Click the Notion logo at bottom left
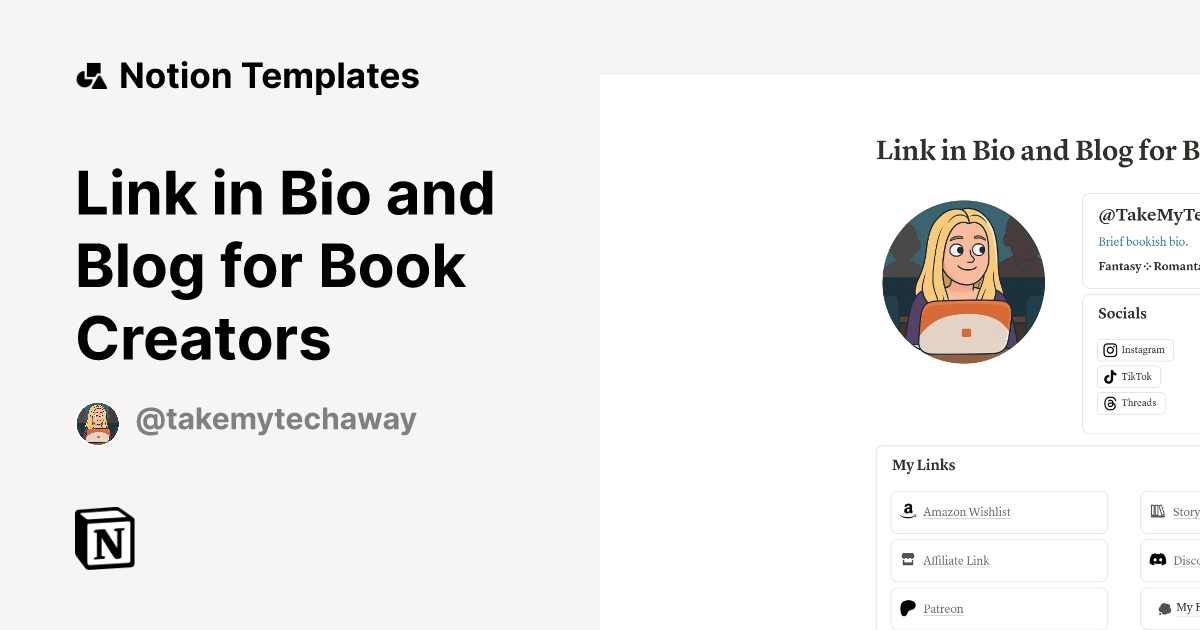Screen dimensions: 1200x630 (x=105, y=539)
